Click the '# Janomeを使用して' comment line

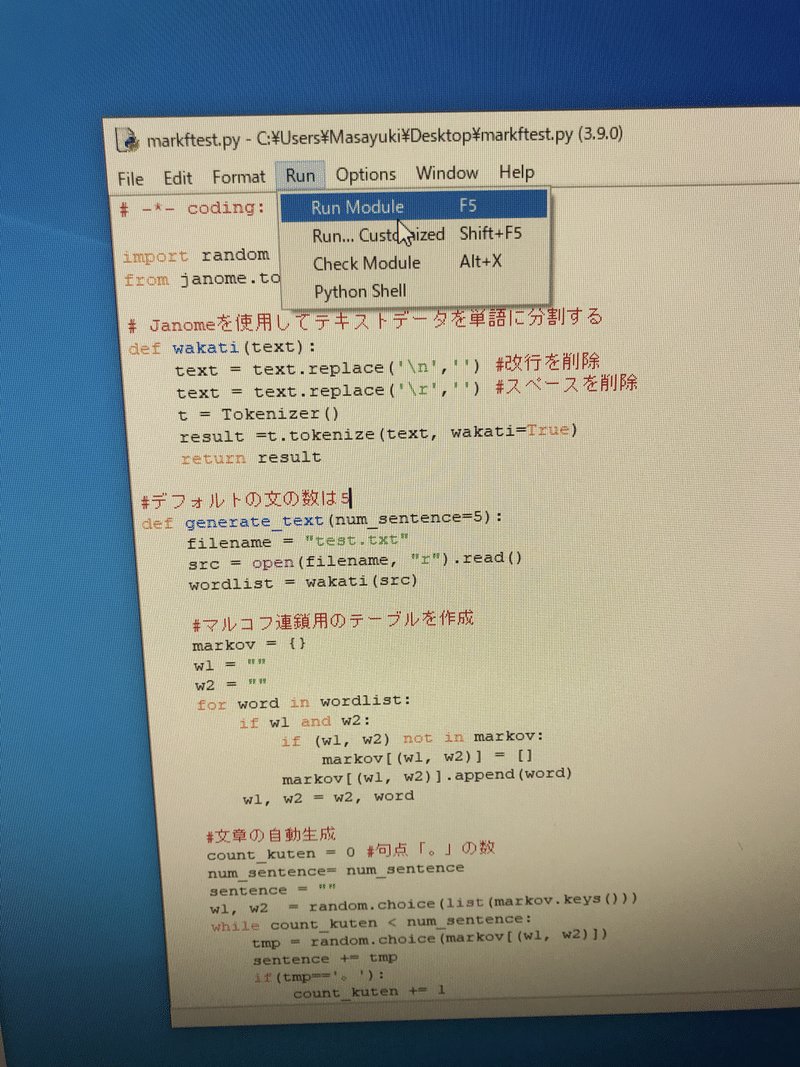coord(366,320)
